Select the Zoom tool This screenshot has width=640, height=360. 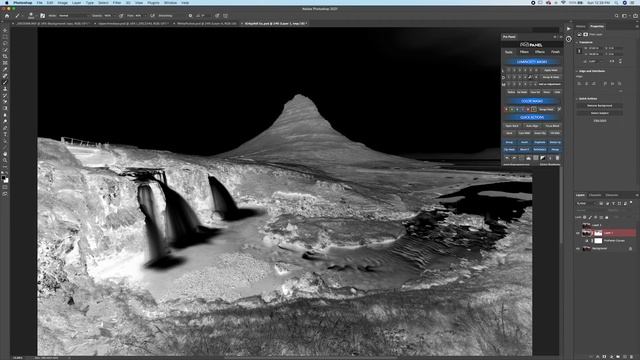click(x=5, y=160)
